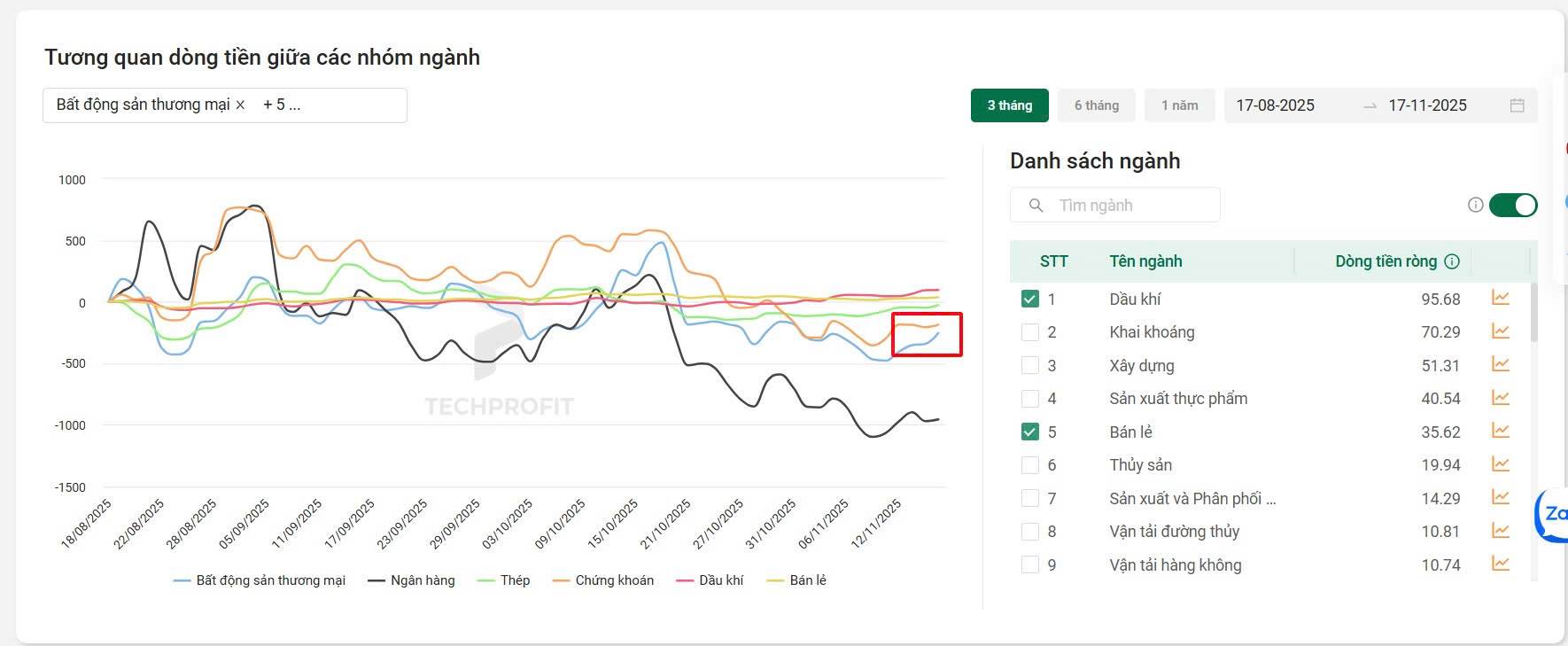Uncheck the Dầu khí checkbox
This screenshot has height=646, width=1568.
(1029, 299)
